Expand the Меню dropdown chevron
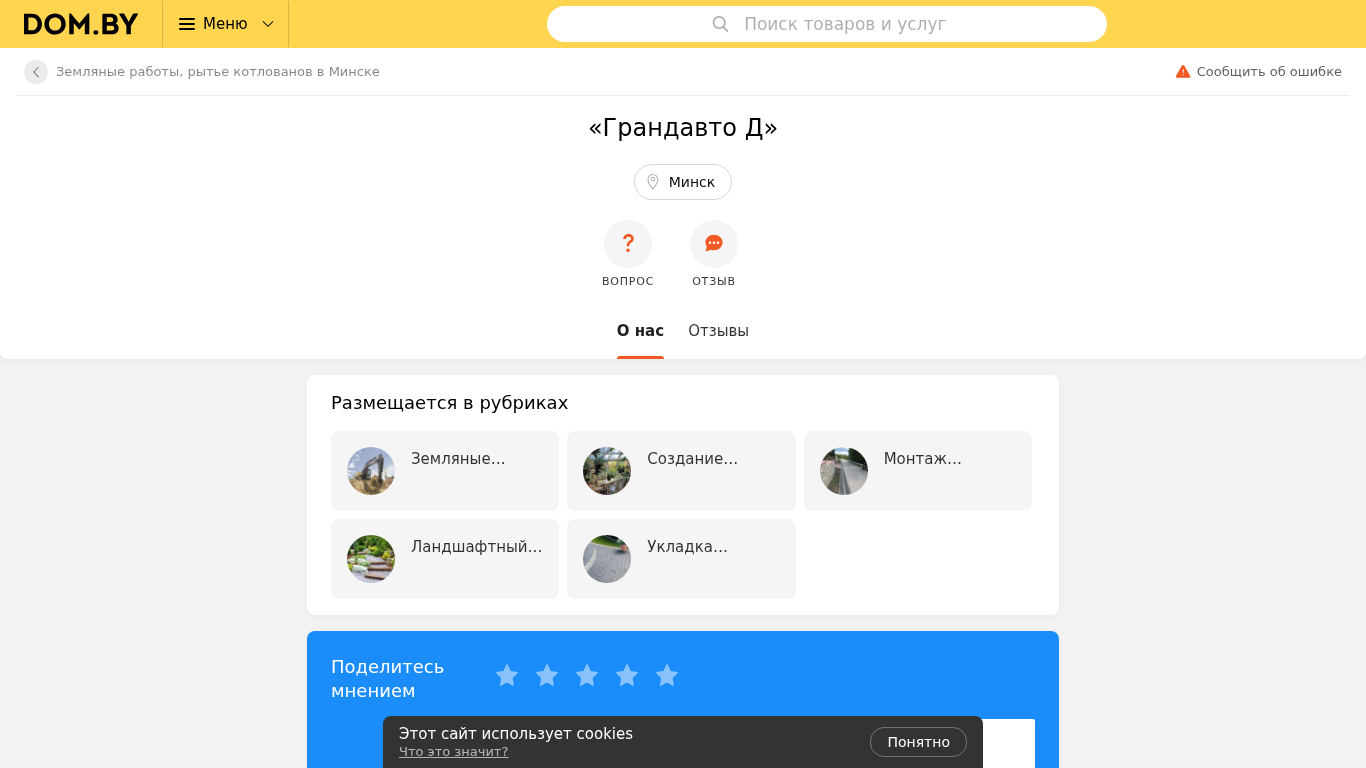This screenshot has height=768, width=1366. (x=268, y=24)
